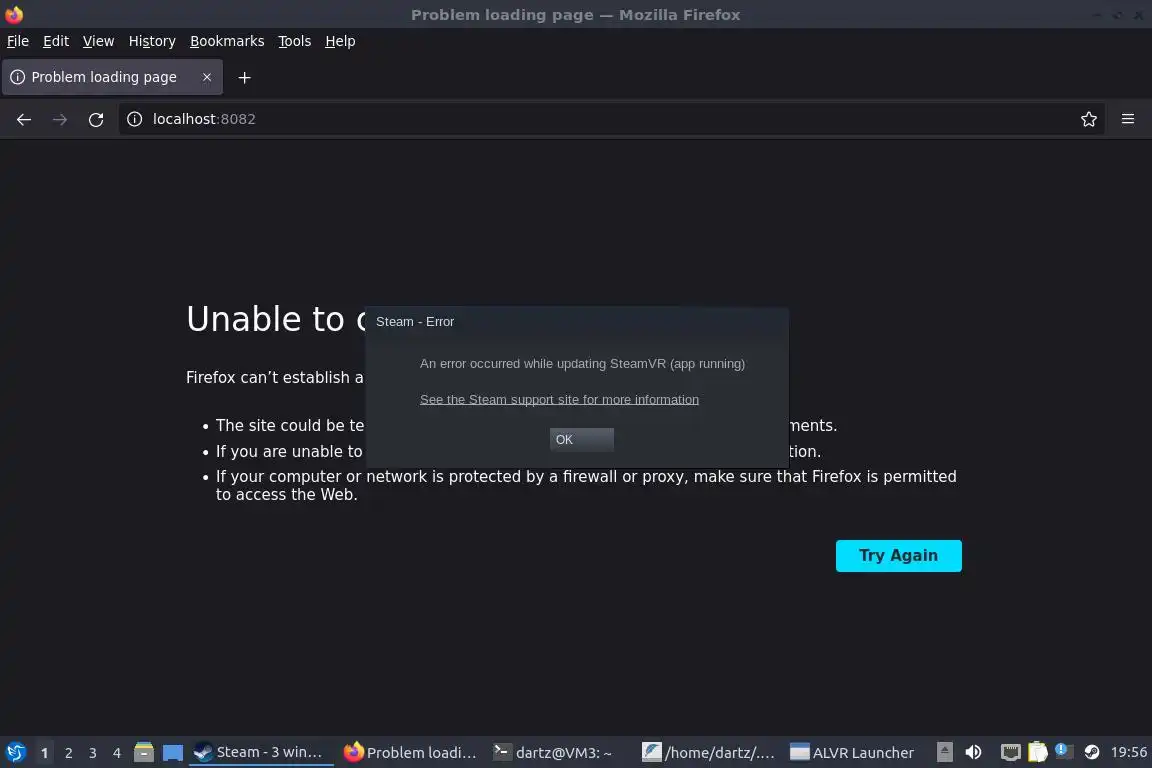The height and width of the screenshot is (768, 1152).
Task: Switch to the Steam - 3 windows taskbar entry
Action: click(261, 753)
